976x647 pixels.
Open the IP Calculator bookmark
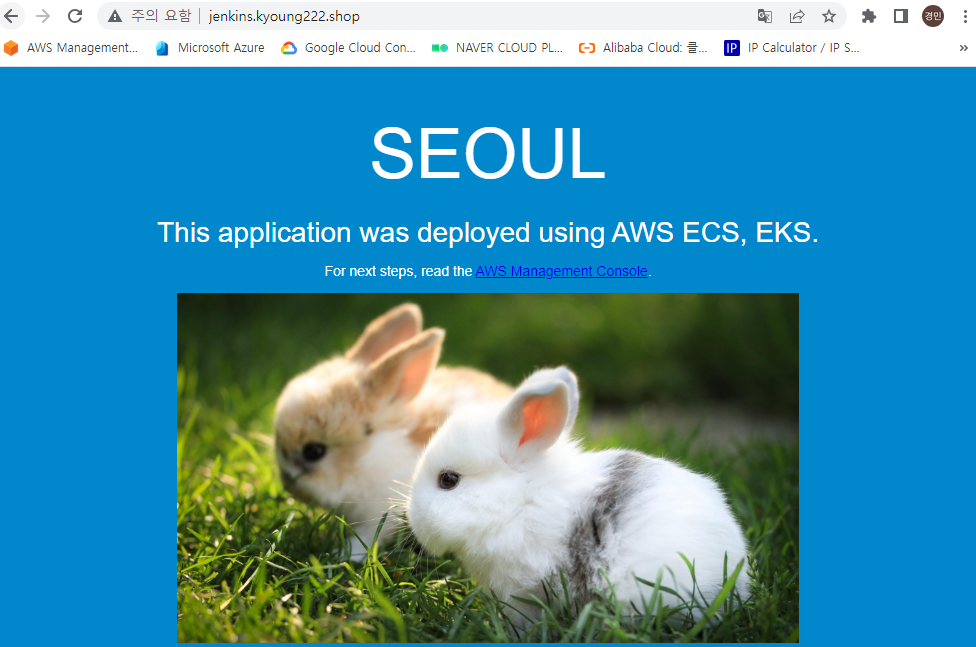[x=792, y=48]
